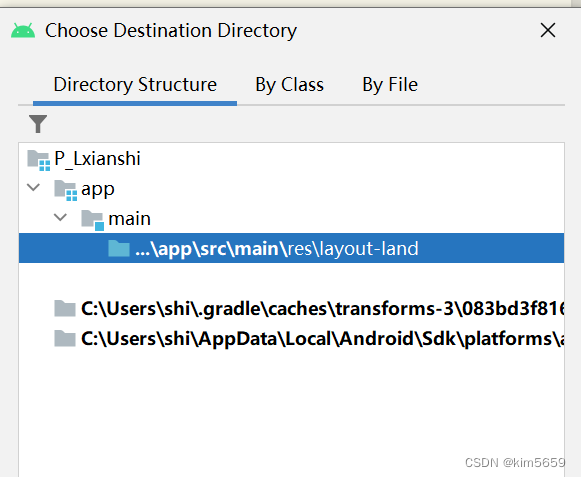This screenshot has height=477, width=581.
Task: Click folder icon beside Android Sdk path
Action: click(65, 338)
